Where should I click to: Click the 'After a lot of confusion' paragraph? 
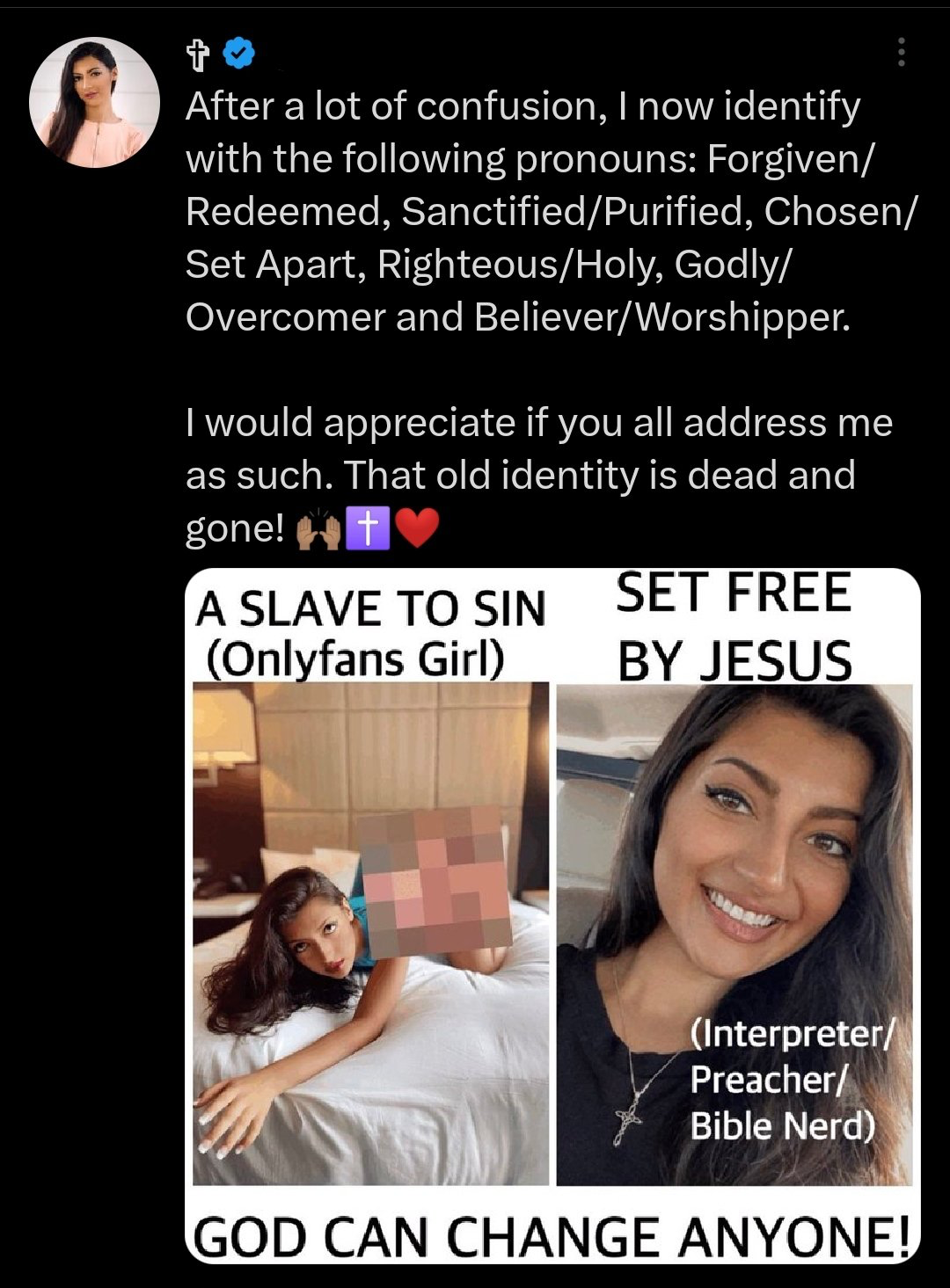[x=552, y=211]
